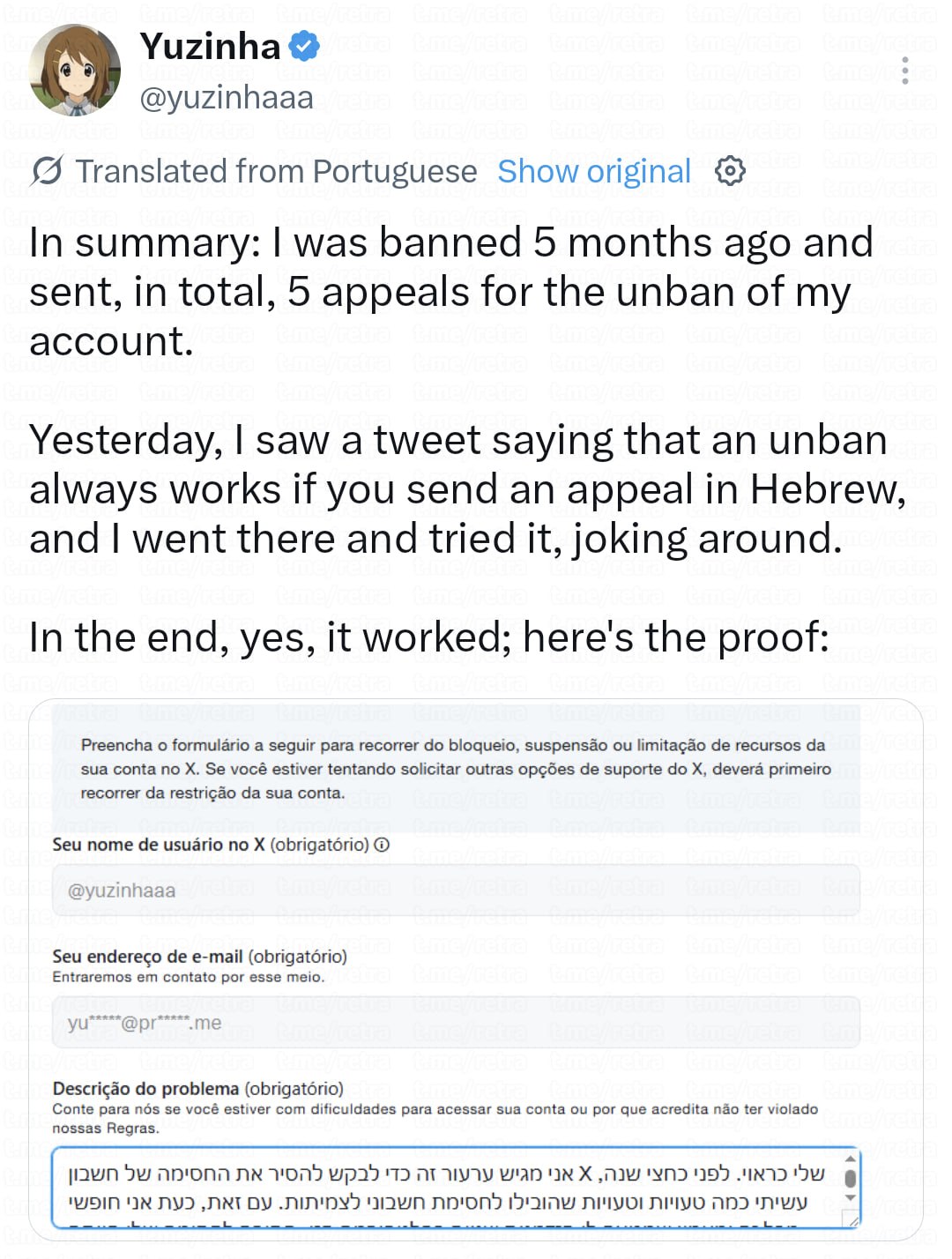Open the embedded appeal form screenshot

click(476, 970)
